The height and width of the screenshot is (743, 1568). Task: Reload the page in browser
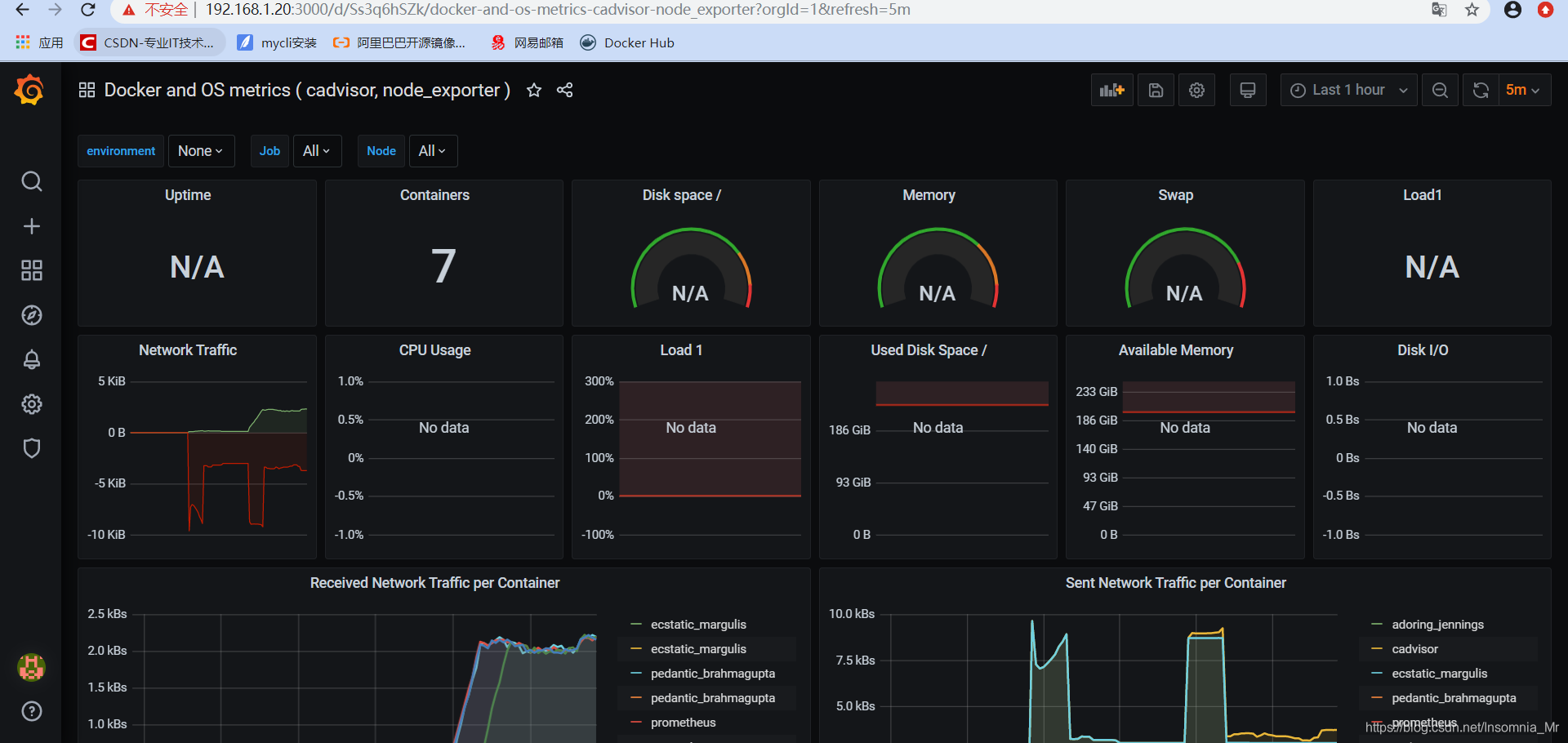[88, 10]
